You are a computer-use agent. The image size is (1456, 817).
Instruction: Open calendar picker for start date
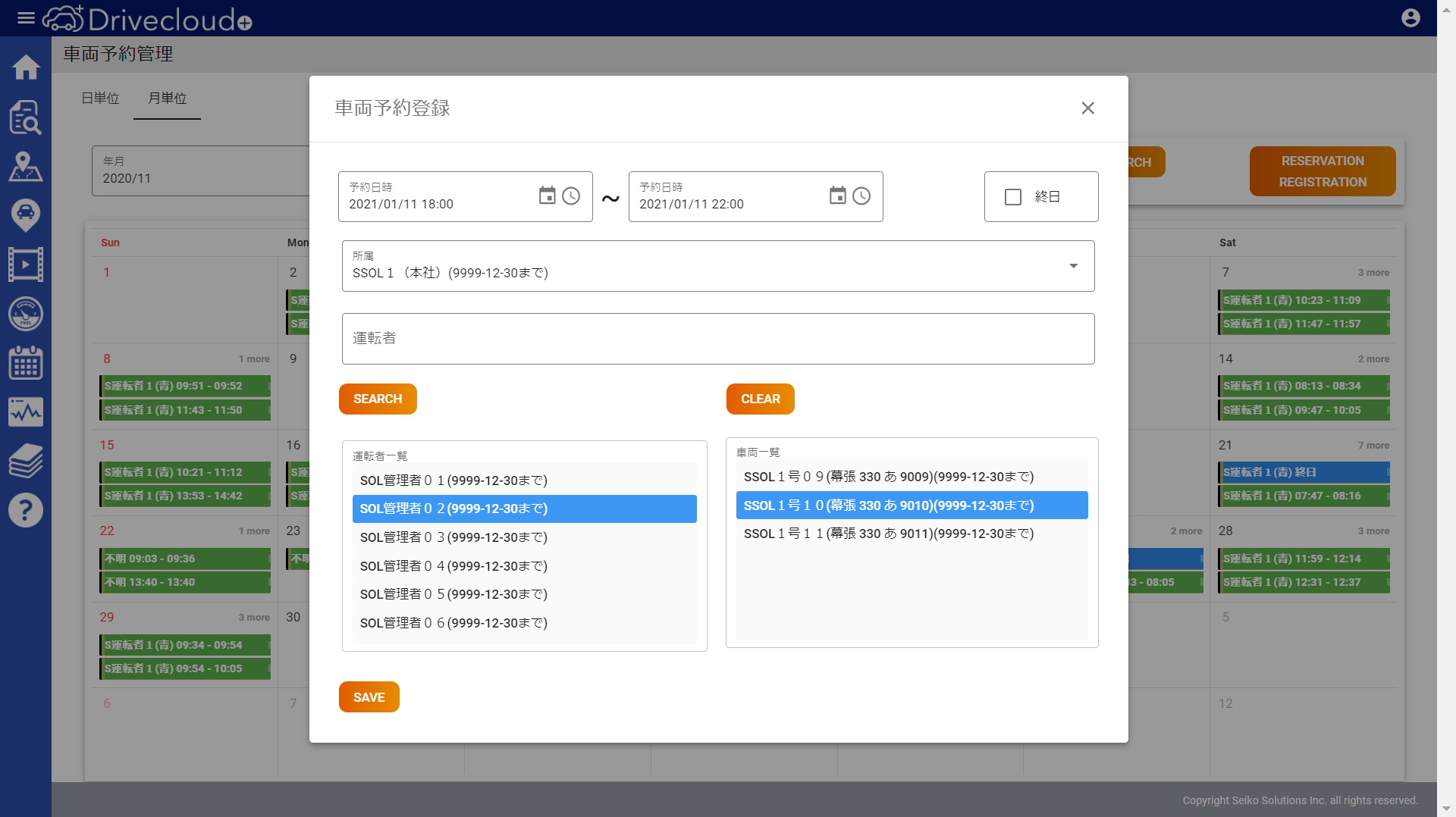pos(547,196)
